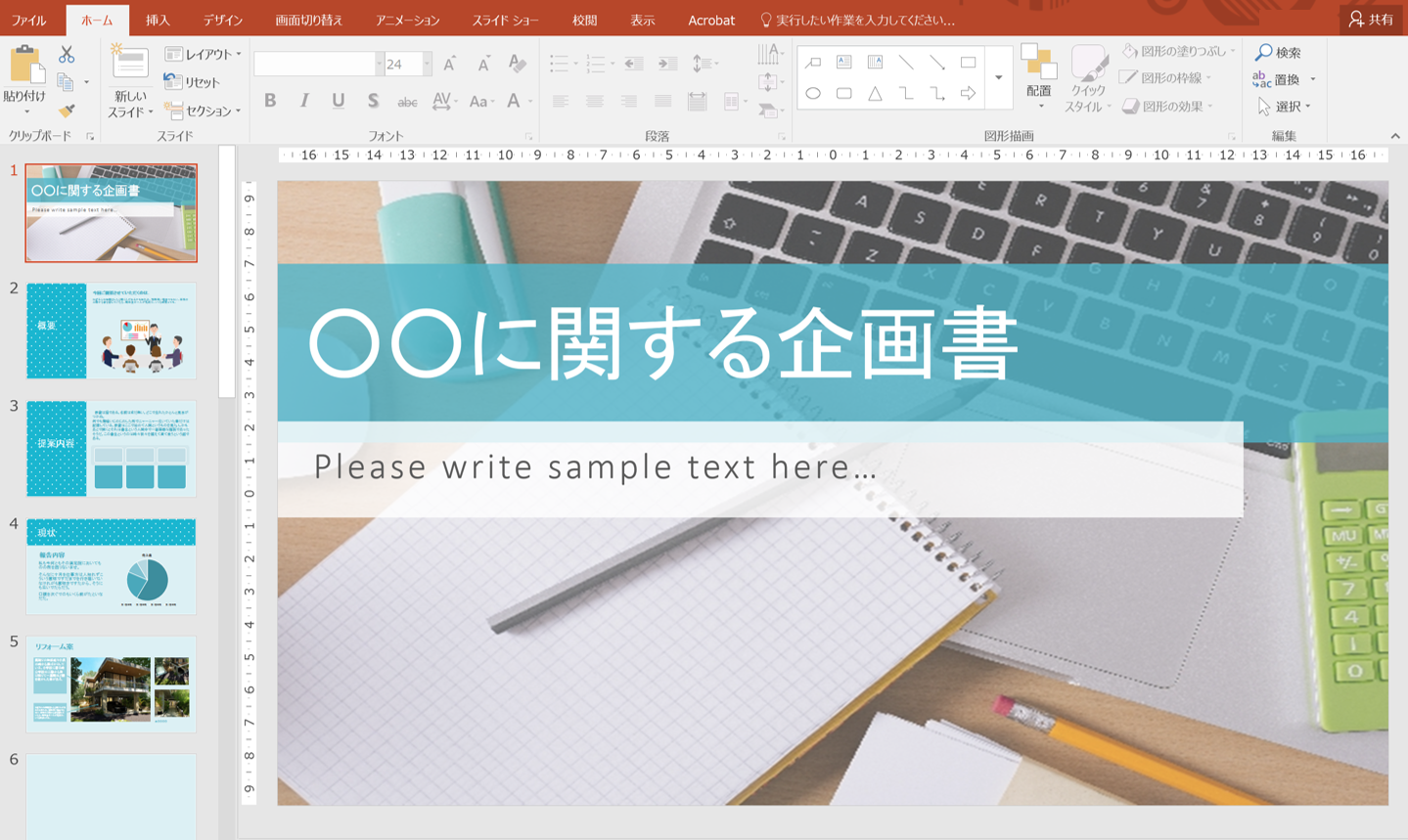Viewport: 1408px width, 840px height.
Task: Open 図形の効果 shape effects
Action: [1167, 106]
